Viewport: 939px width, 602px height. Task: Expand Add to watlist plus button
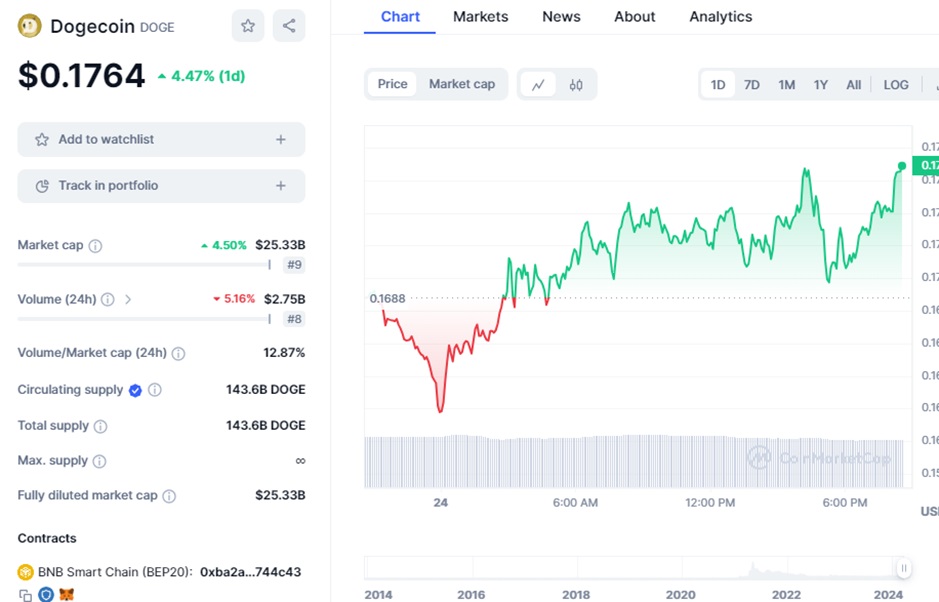281,140
